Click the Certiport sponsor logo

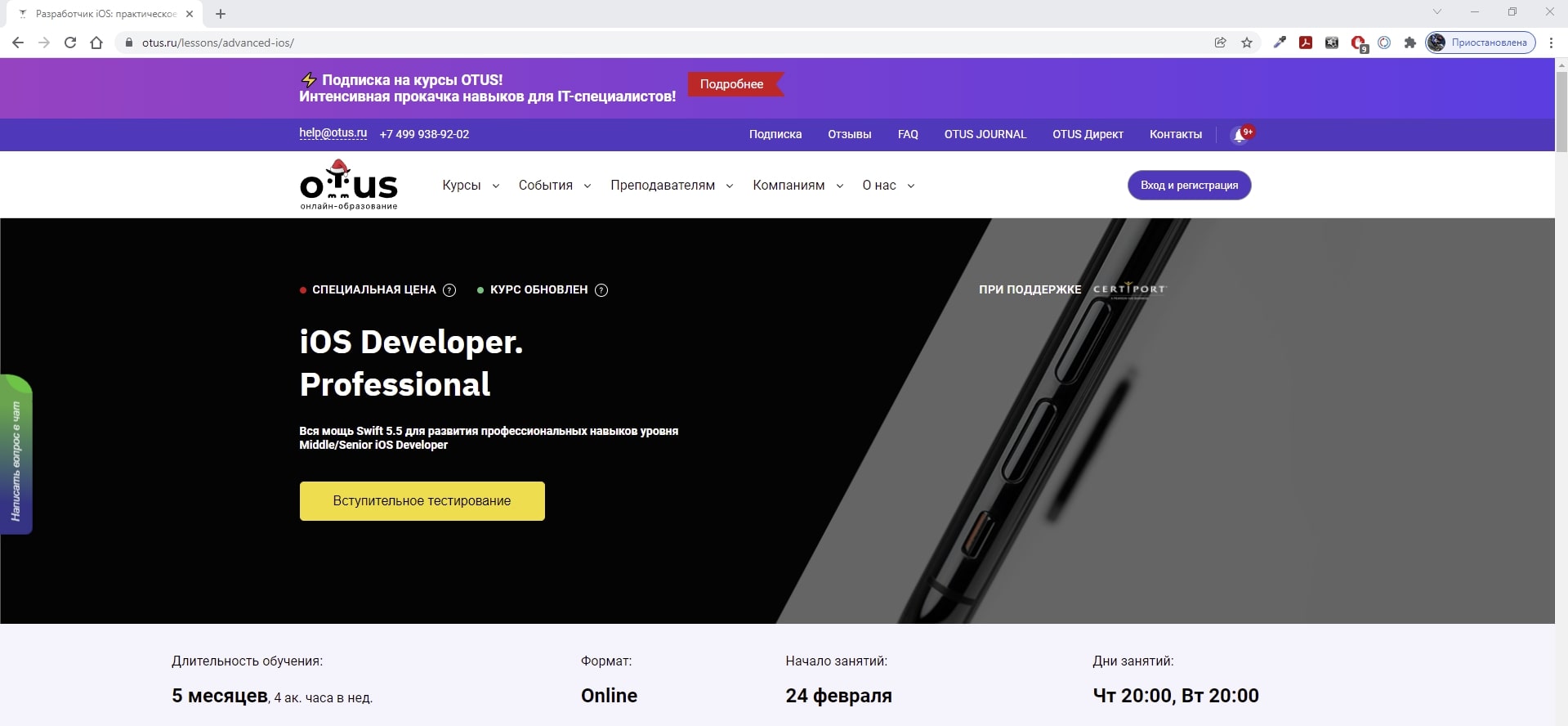tap(1130, 289)
